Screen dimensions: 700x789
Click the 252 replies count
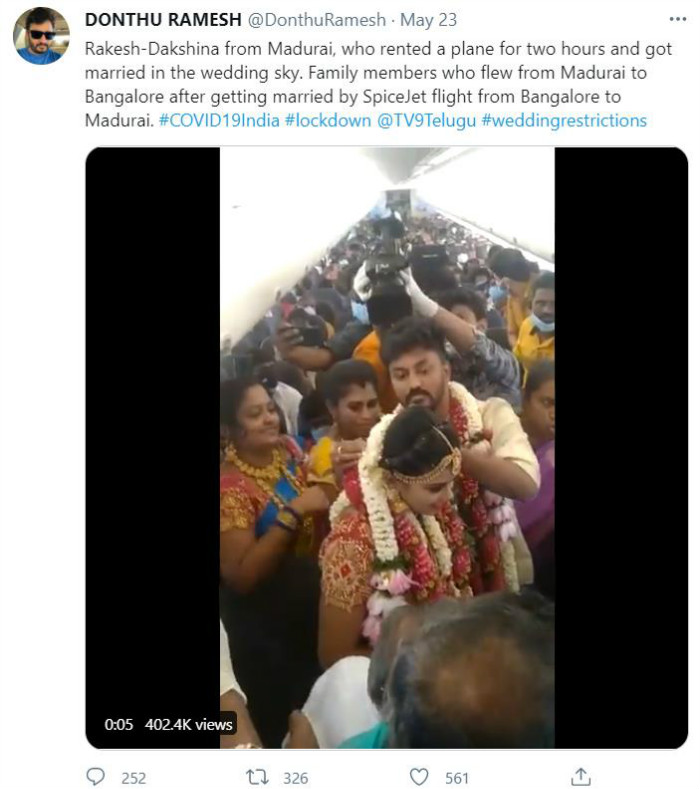point(133,778)
